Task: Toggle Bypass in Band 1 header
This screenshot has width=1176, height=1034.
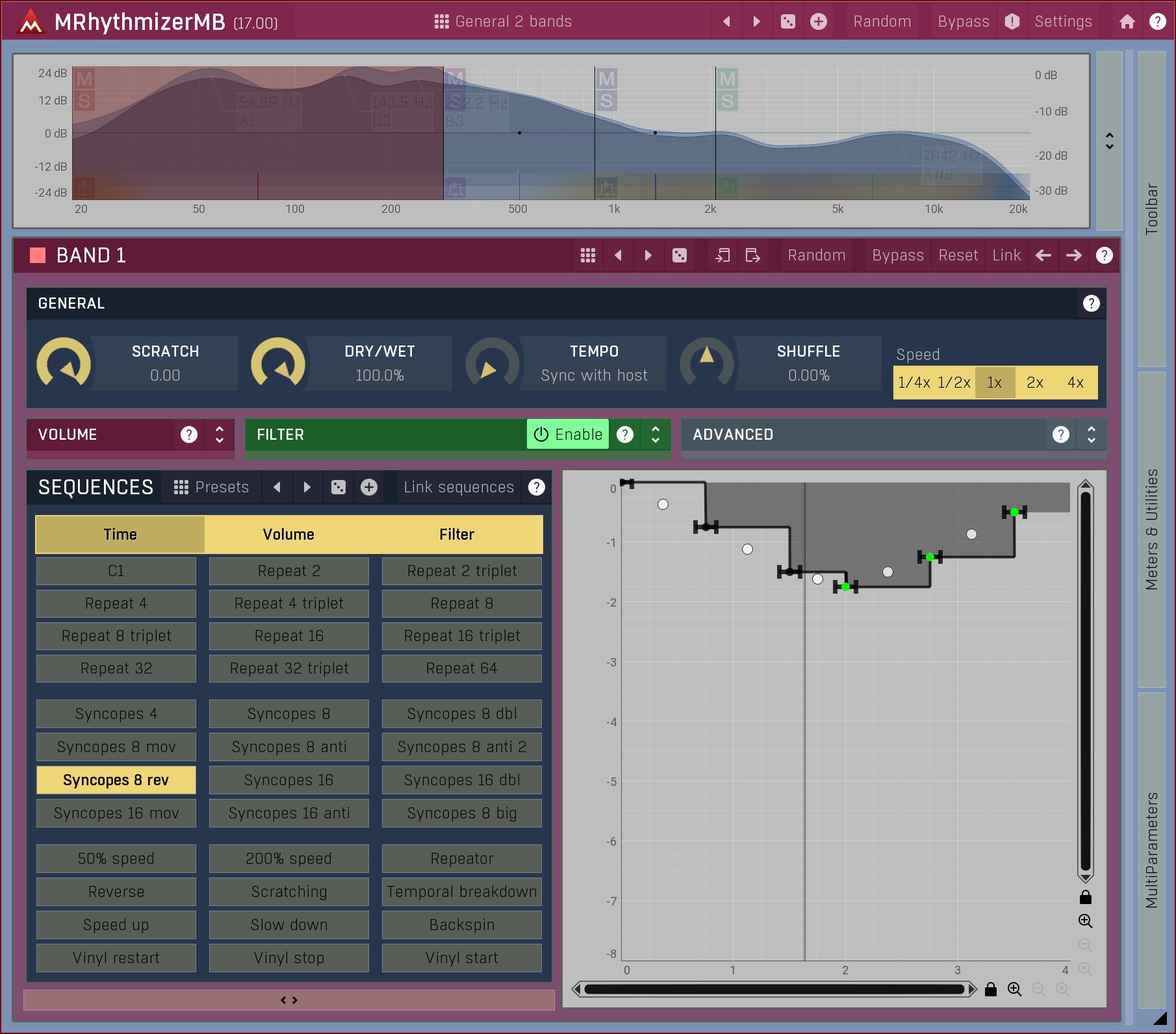Action: click(897, 255)
